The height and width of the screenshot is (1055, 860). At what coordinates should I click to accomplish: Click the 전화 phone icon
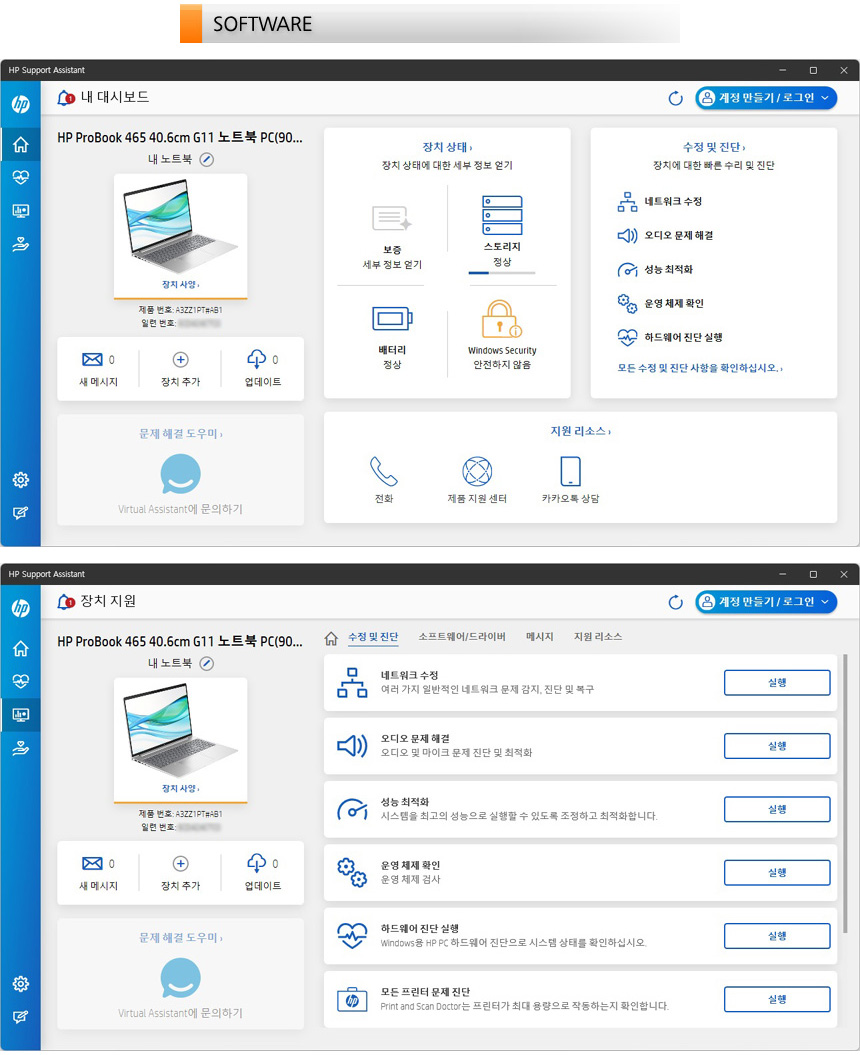[384, 471]
